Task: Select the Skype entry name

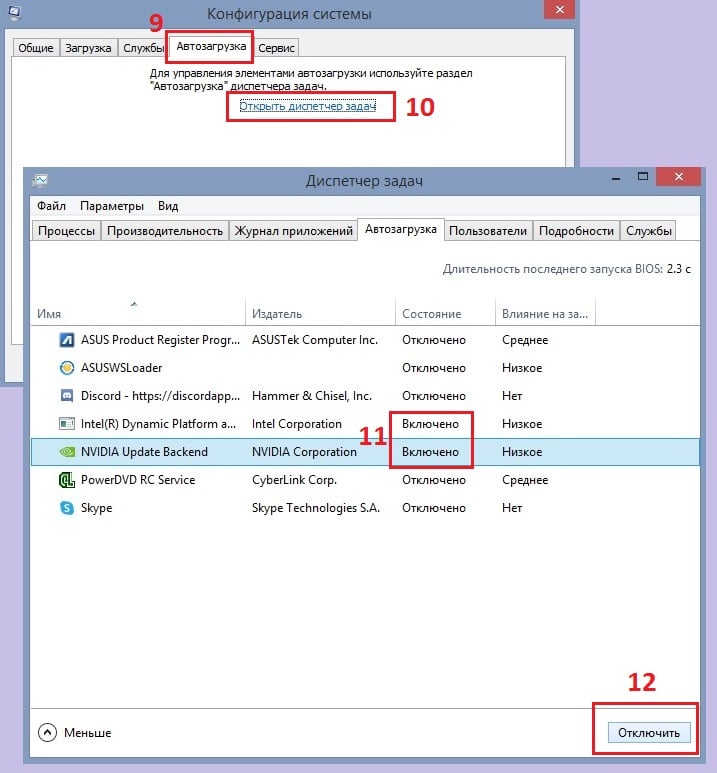Action: [x=96, y=508]
